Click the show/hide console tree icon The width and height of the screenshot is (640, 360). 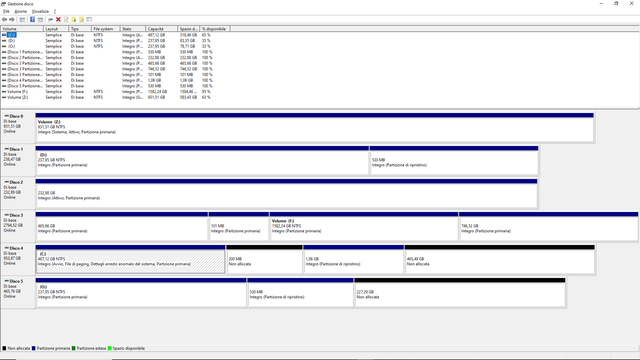pos(22,19)
